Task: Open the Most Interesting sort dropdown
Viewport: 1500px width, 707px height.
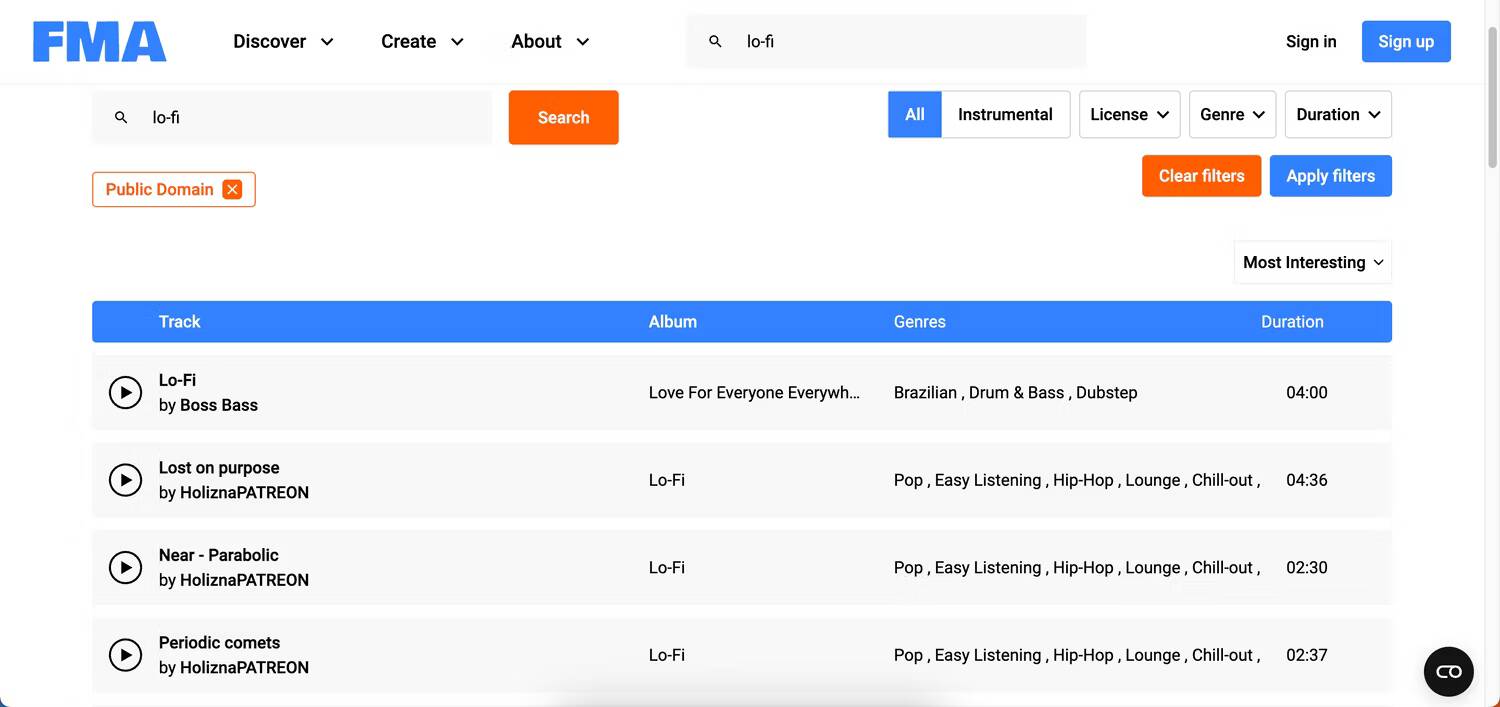Action: tap(1312, 262)
